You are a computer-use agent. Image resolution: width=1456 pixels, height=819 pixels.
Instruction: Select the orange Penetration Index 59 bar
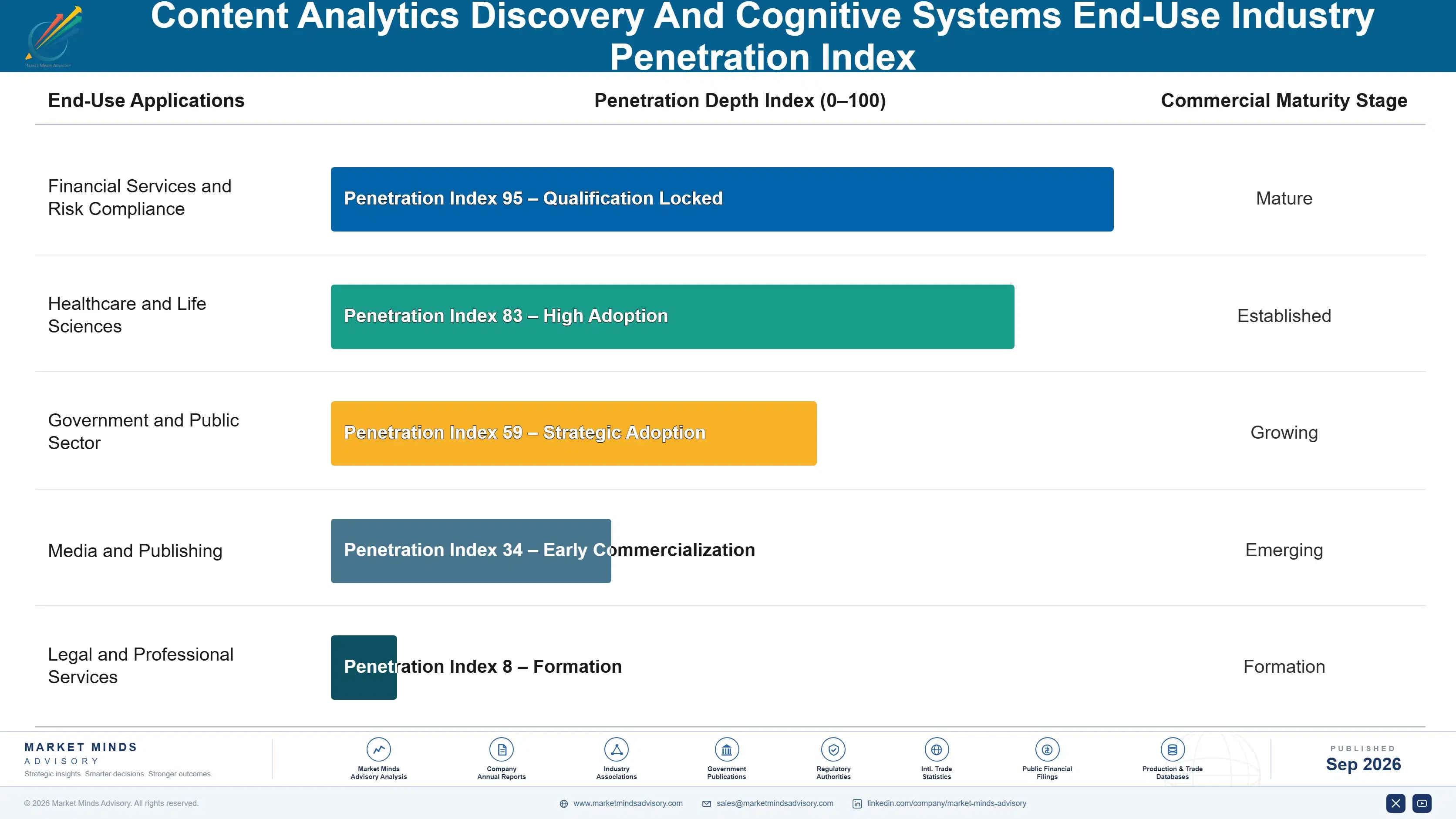pos(574,433)
